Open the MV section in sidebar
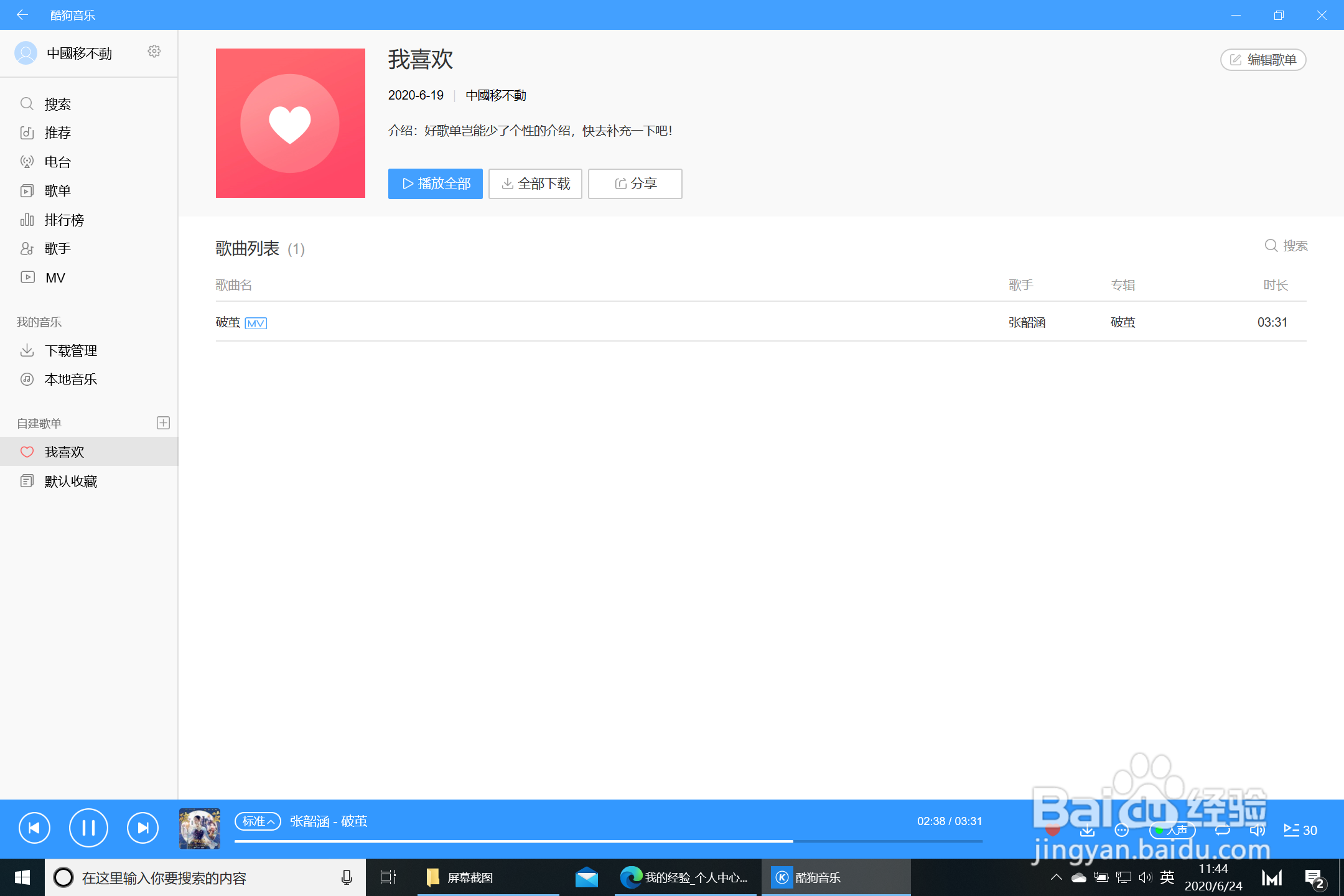Image resolution: width=1344 pixels, height=896 pixels. [55, 277]
